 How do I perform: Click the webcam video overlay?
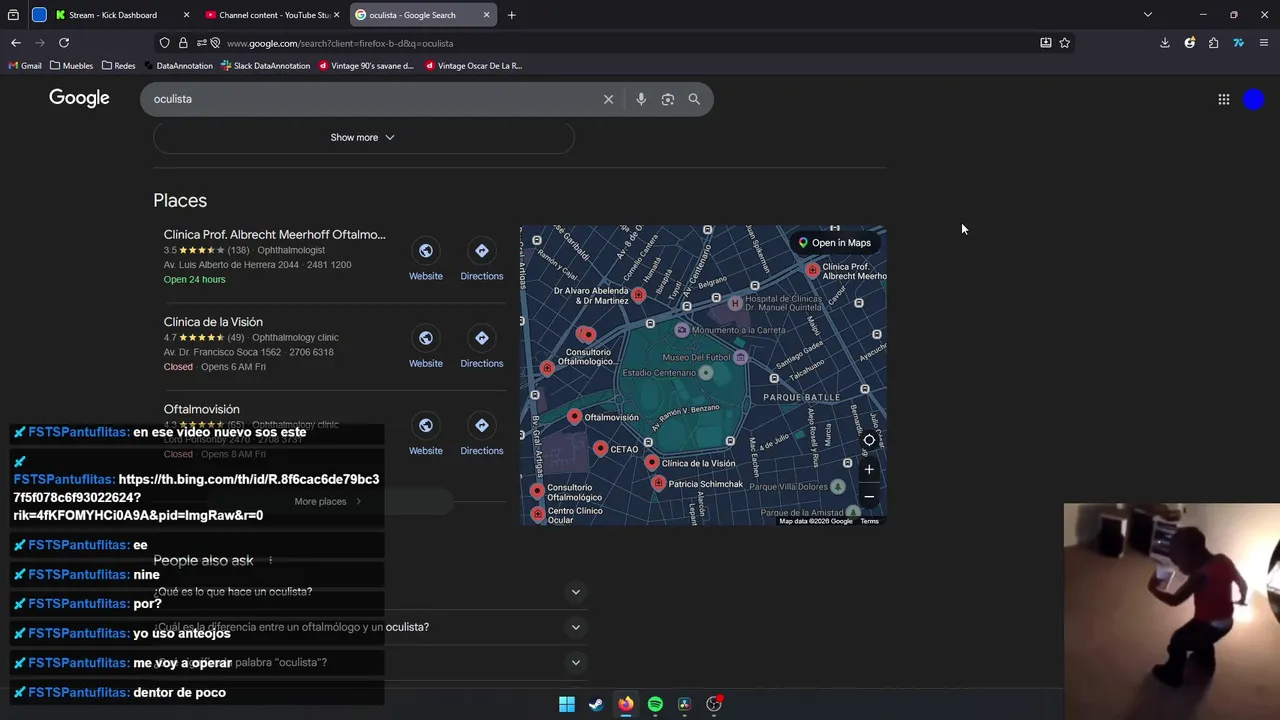pyautogui.click(x=1172, y=611)
